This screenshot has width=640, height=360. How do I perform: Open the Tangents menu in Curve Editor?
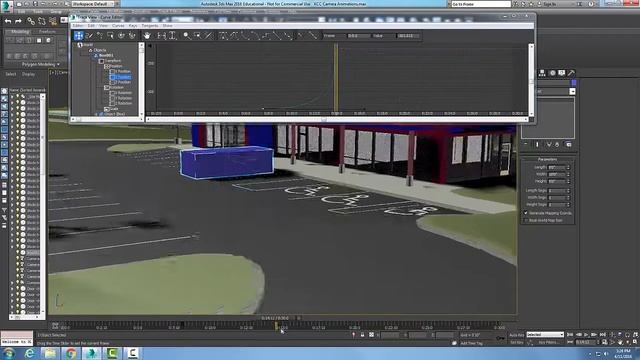coord(150,26)
